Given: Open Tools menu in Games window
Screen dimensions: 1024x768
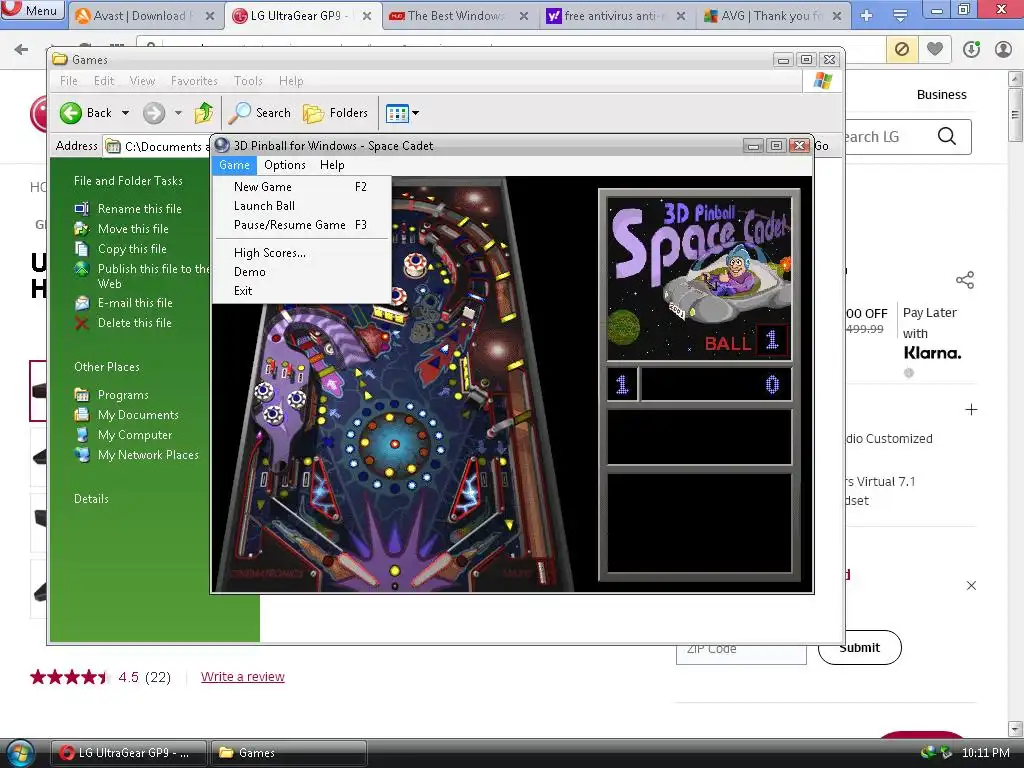Looking at the screenshot, I should [x=248, y=81].
